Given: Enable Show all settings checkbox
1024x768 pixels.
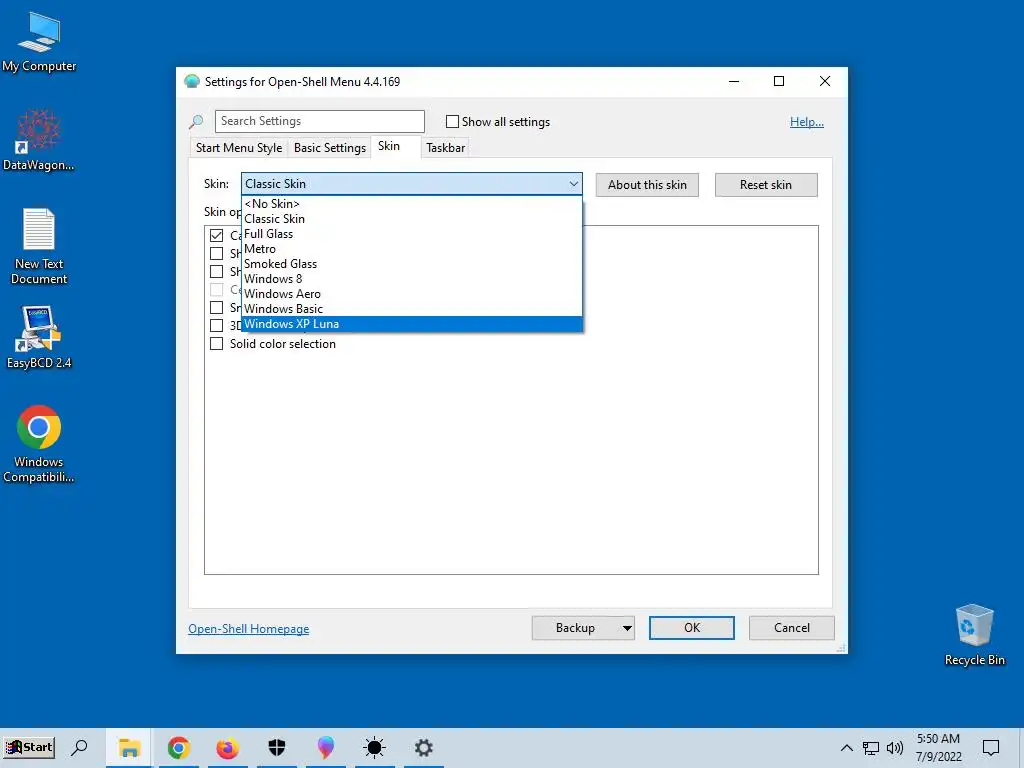Looking at the screenshot, I should 452,121.
